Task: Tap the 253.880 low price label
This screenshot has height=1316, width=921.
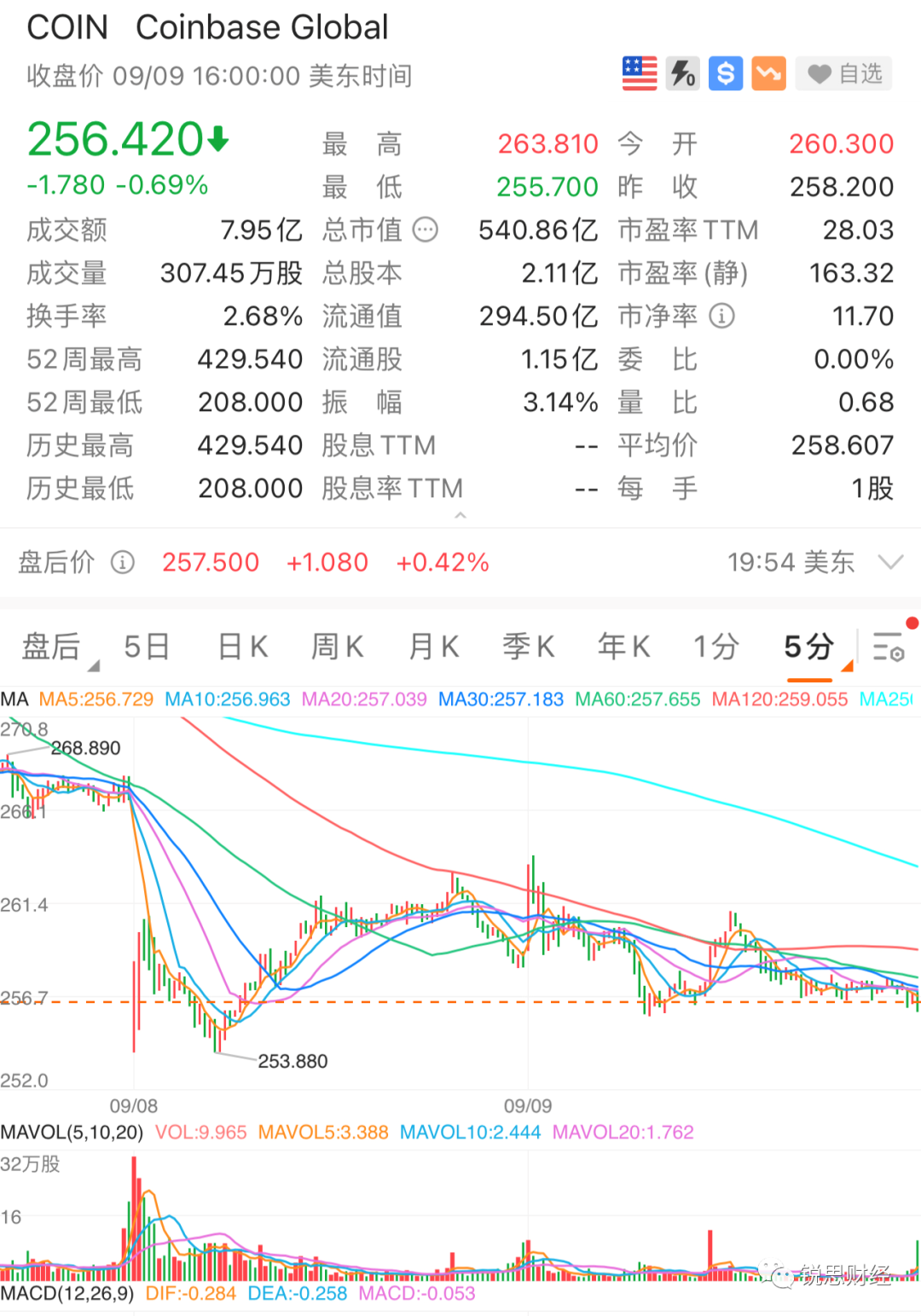Action: pyautogui.click(x=293, y=1061)
